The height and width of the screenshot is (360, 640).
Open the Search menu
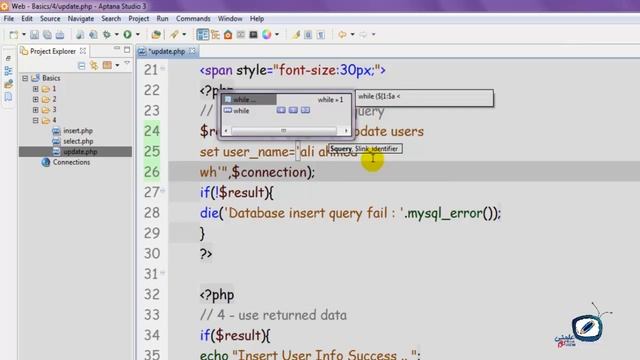click(111, 19)
